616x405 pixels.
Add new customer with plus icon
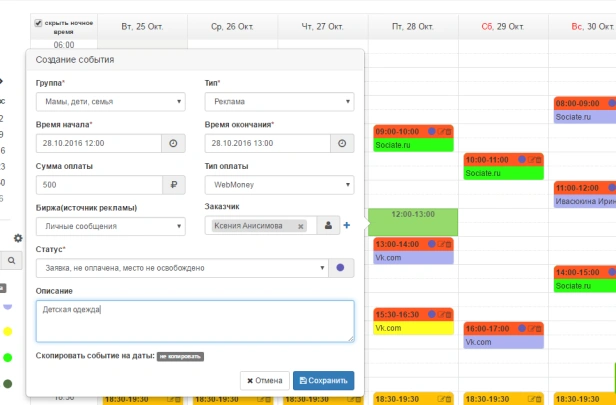tap(346, 225)
